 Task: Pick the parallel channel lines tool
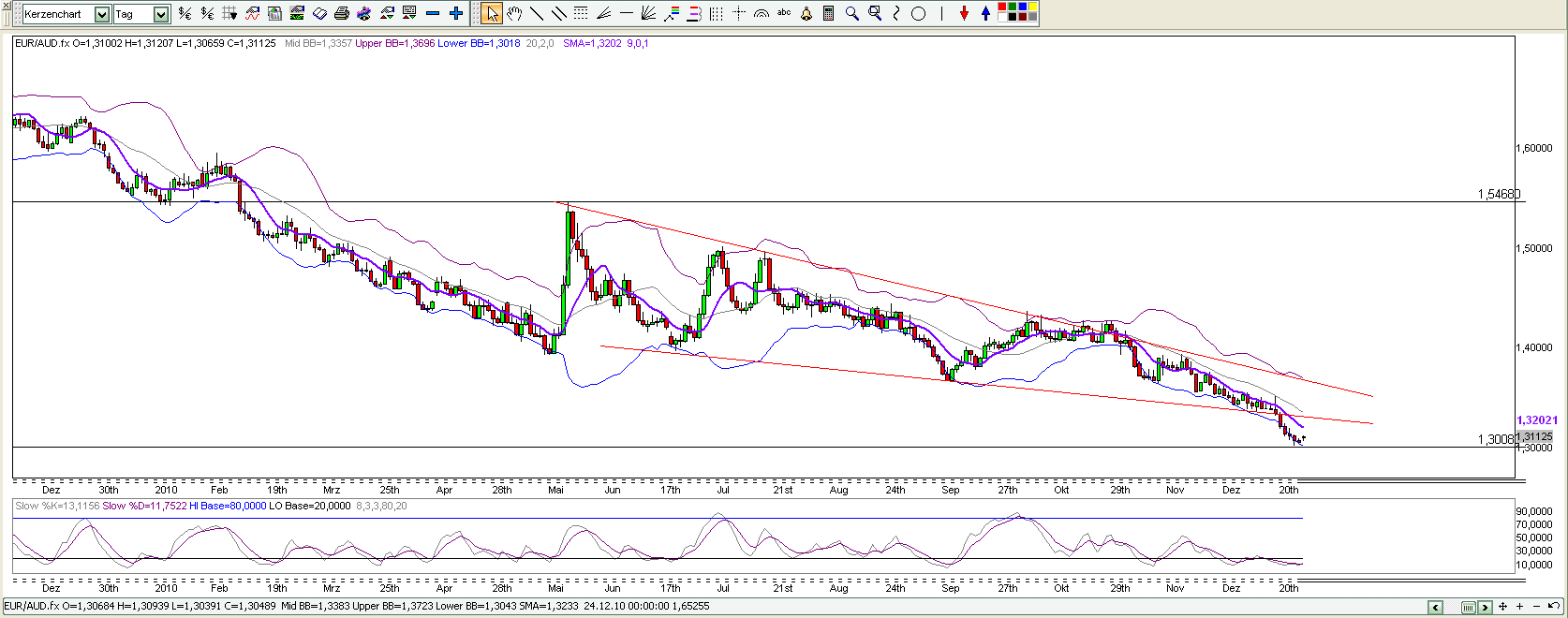559,13
